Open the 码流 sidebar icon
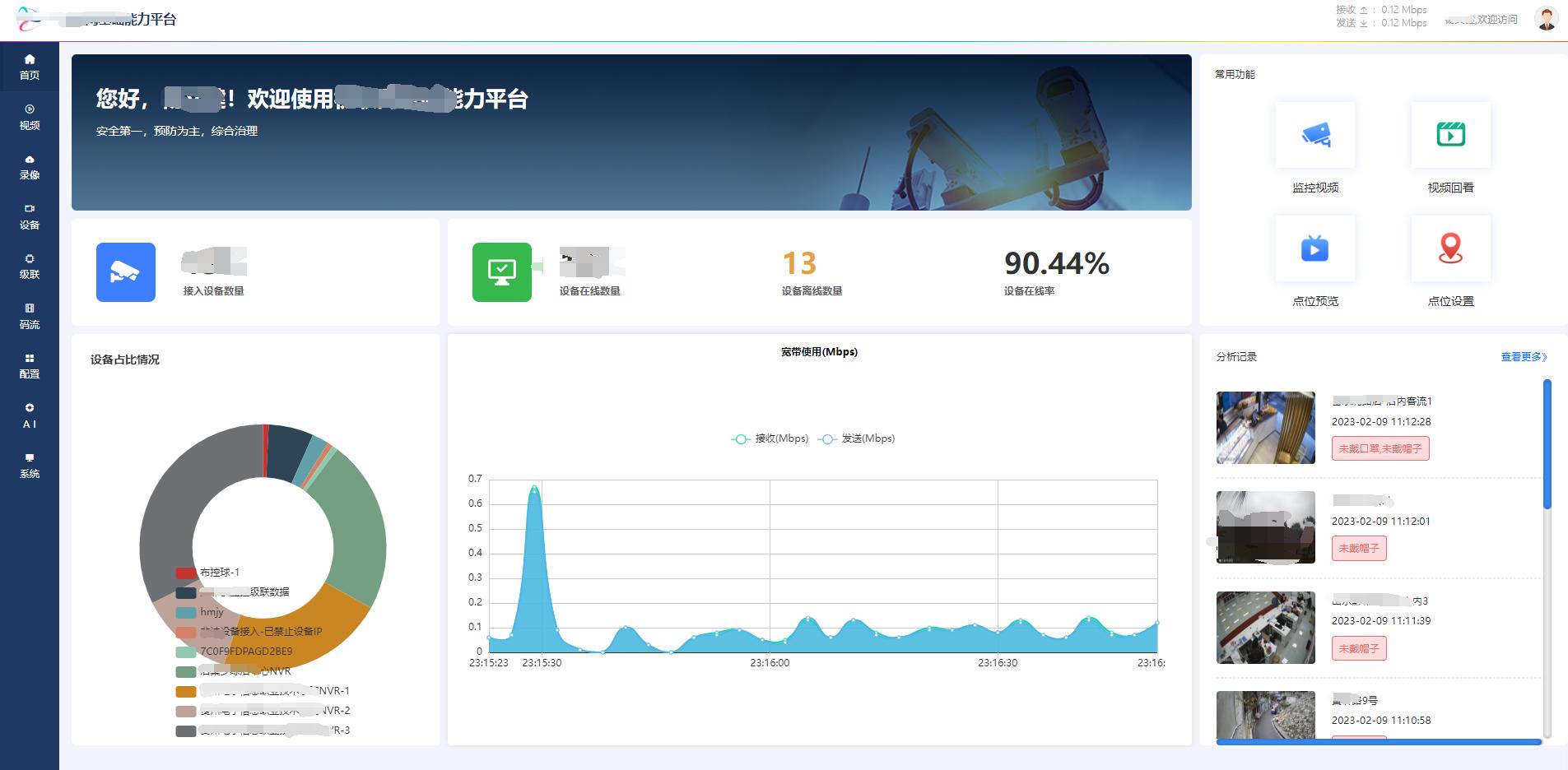1568x770 pixels. 30,315
